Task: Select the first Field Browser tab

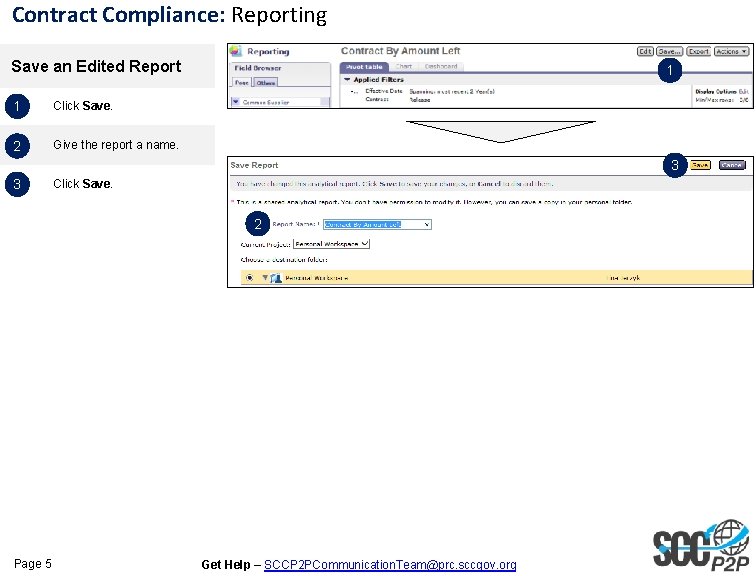Action: click(242, 83)
